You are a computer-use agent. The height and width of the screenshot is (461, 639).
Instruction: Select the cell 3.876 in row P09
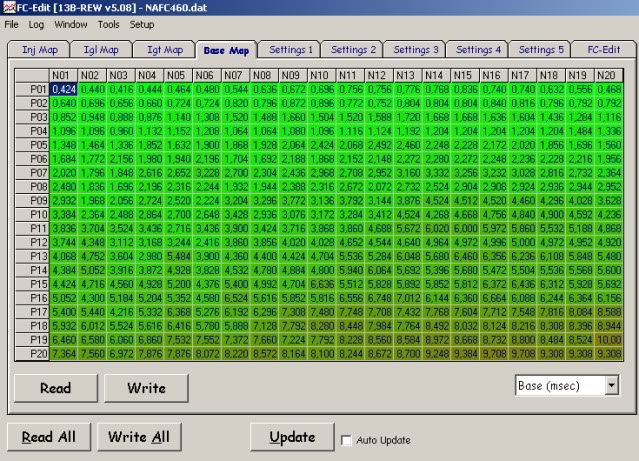(408, 201)
